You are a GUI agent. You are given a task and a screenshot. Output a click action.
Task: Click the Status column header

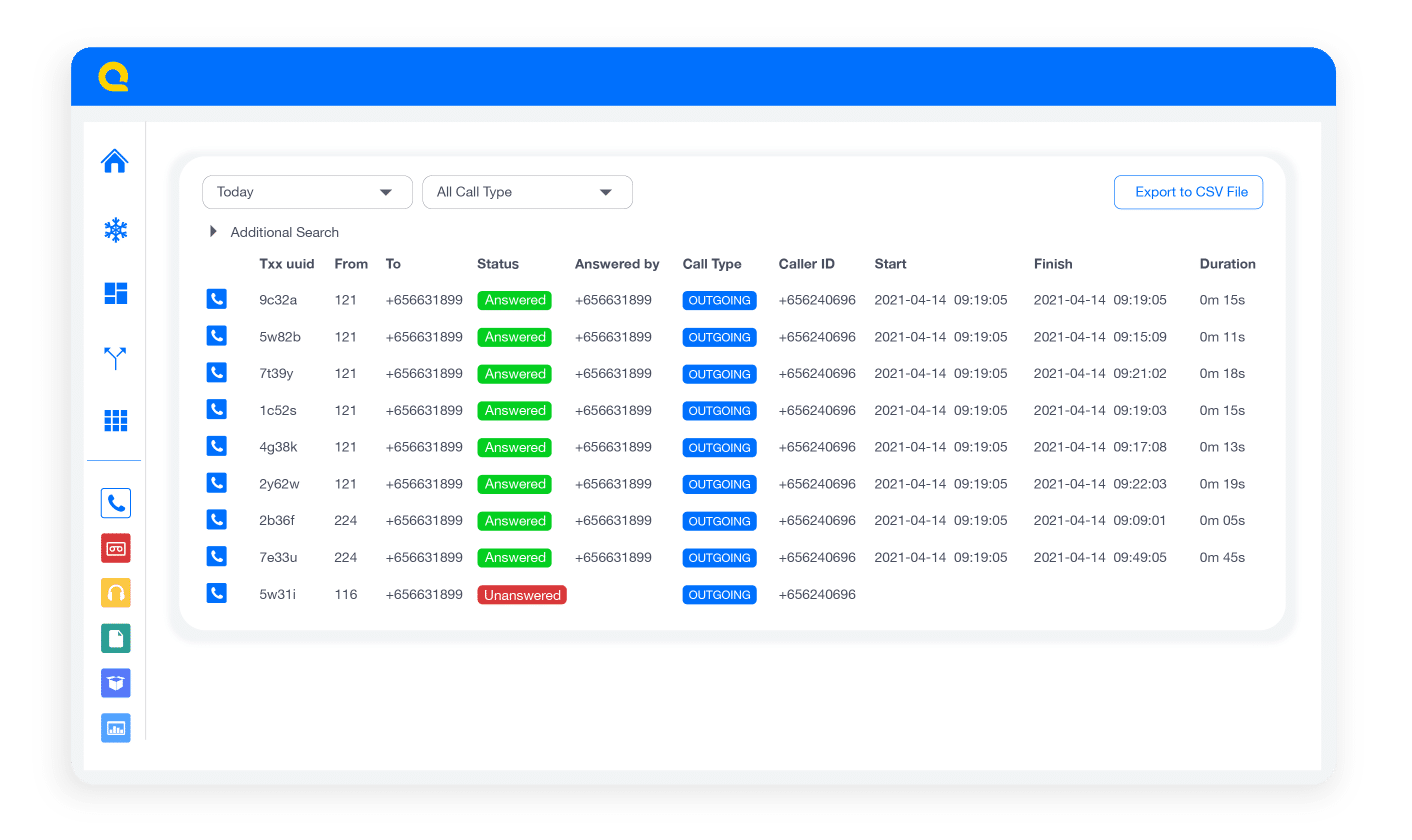click(x=498, y=264)
